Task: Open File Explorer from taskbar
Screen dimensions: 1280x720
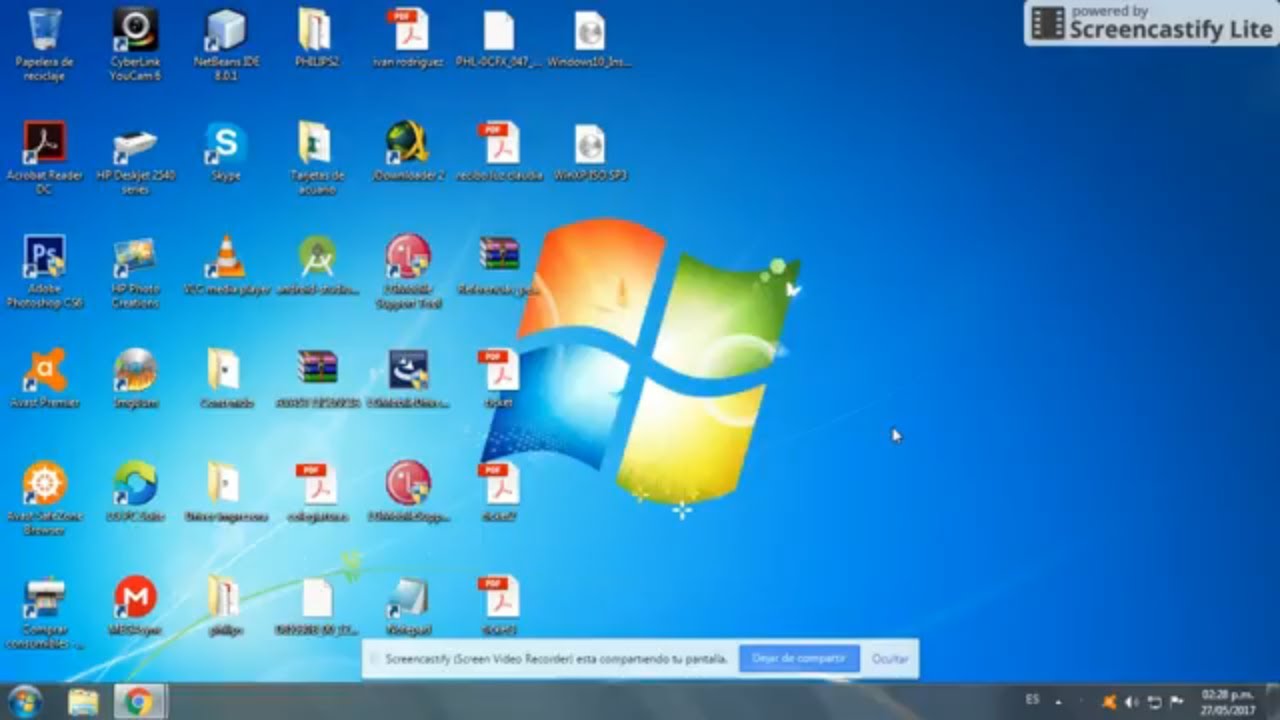Action: 84,702
